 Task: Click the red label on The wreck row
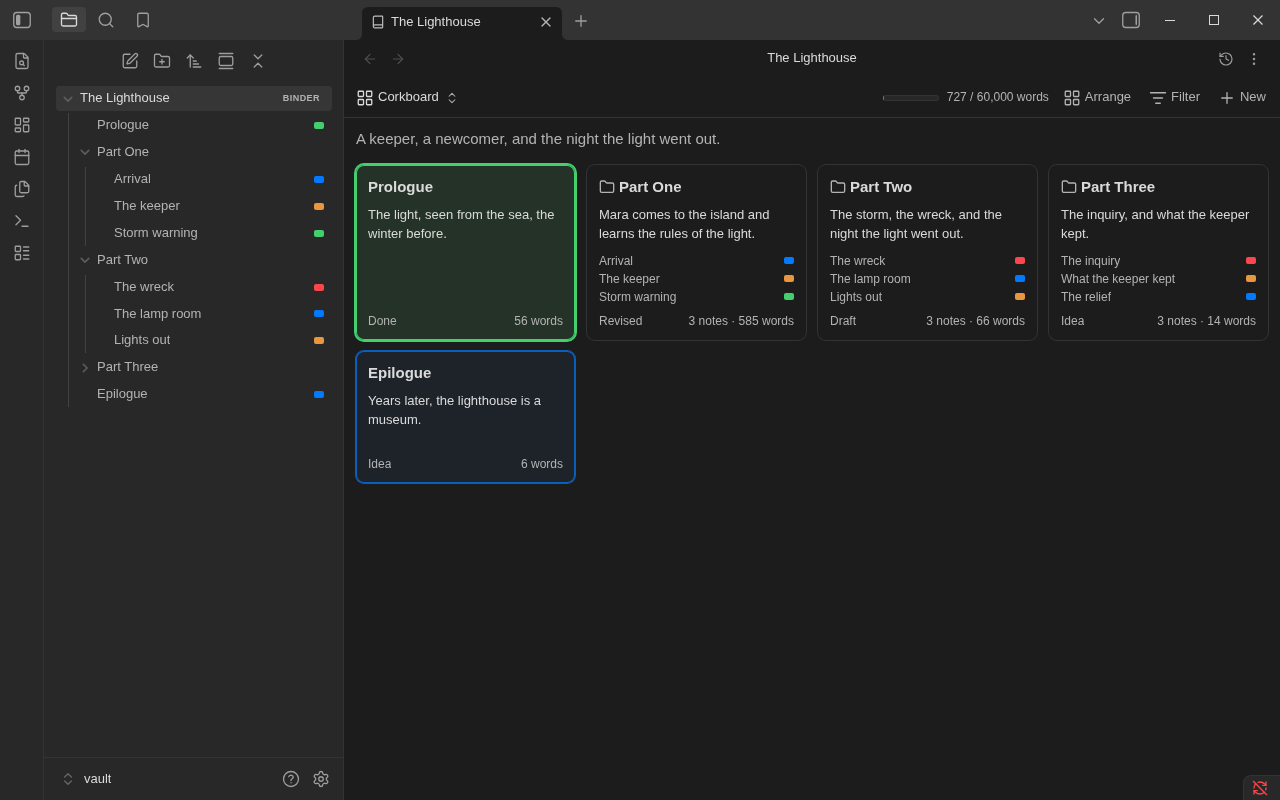319,287
